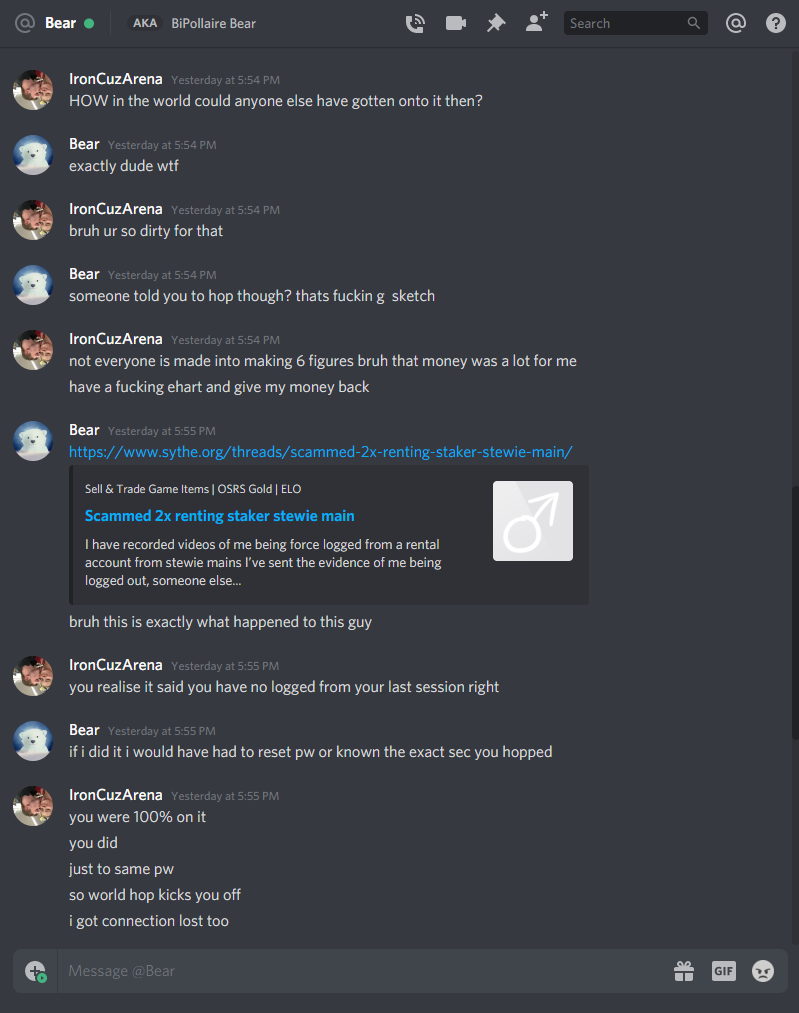
Task: Add friends to DM icon
Action: click(536, 22)
